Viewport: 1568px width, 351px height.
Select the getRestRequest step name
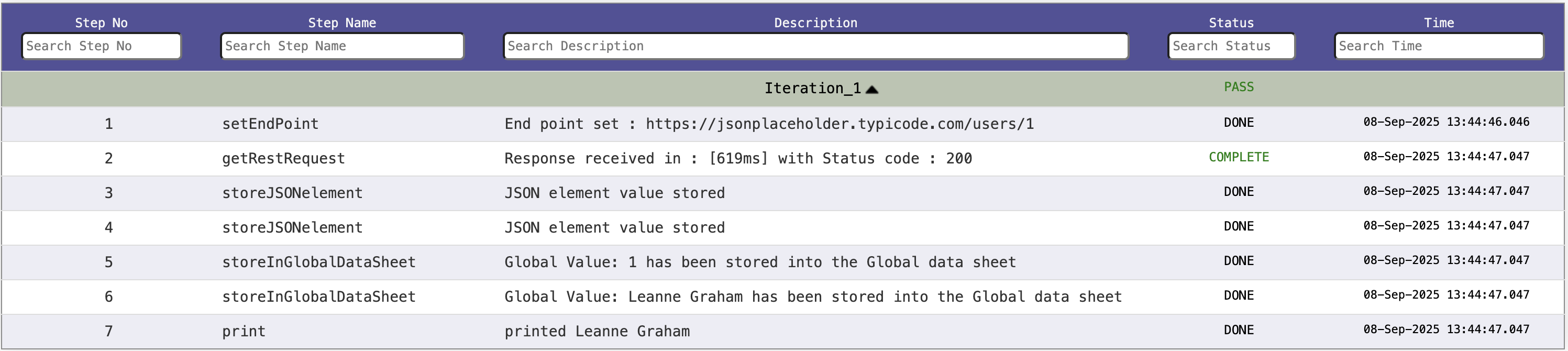click(x=283, y=158)
